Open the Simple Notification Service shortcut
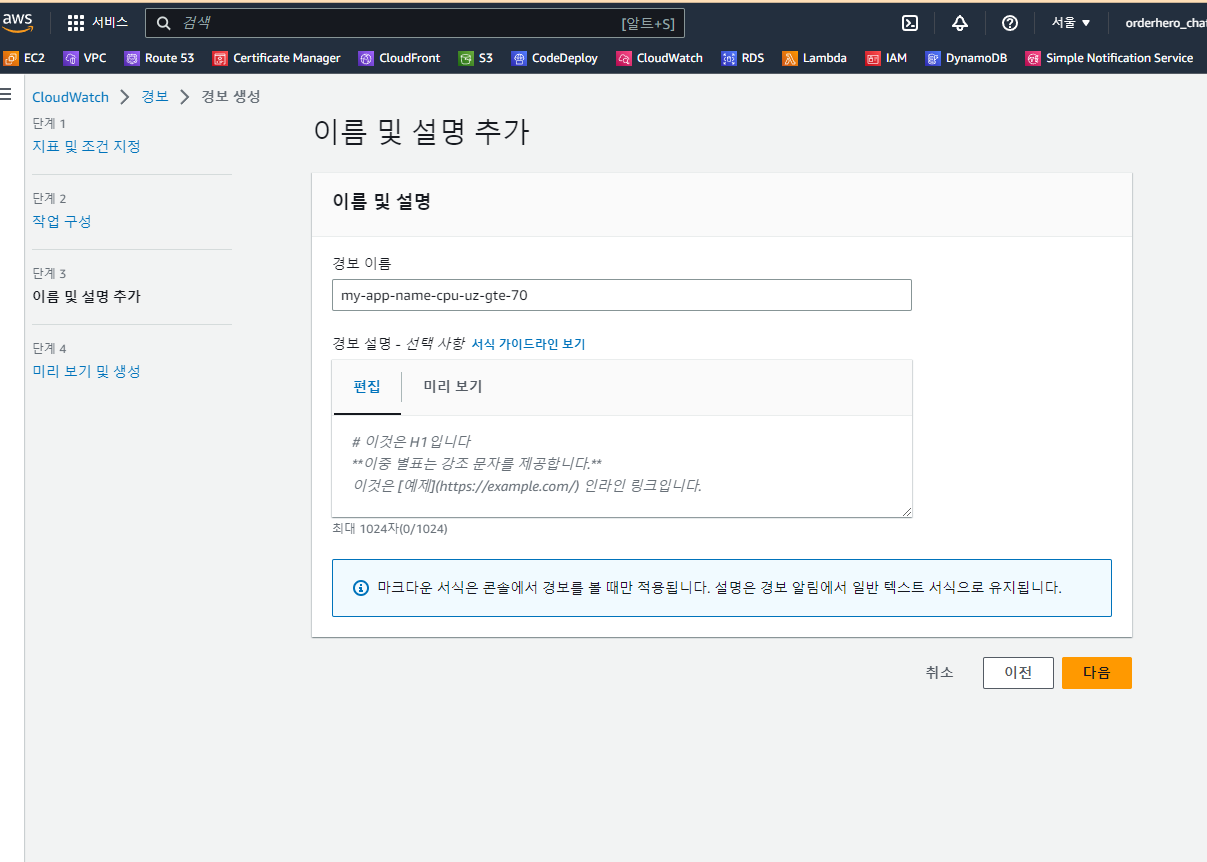Image resolution: width=1207 pixels, height=862 pixels. coord(1110,58)
